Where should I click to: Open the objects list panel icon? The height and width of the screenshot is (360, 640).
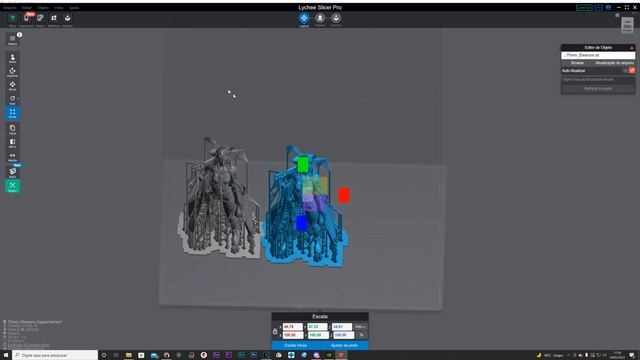point(13,40)
